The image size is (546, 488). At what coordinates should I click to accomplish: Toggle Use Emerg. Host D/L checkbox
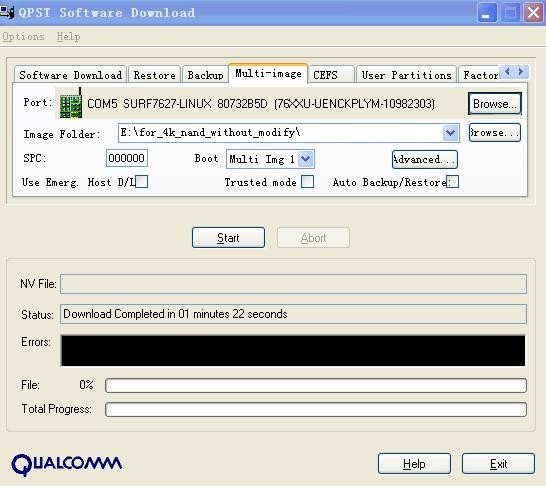[142, 181]
